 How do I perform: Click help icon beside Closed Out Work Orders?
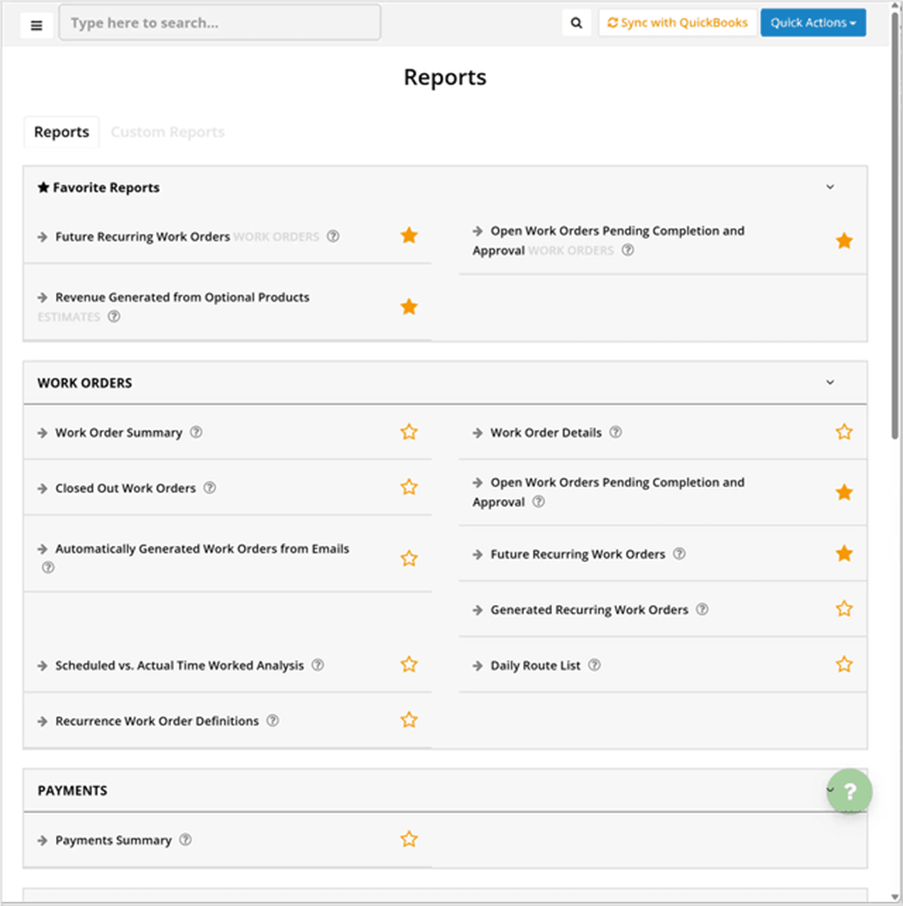pos(209,488)
